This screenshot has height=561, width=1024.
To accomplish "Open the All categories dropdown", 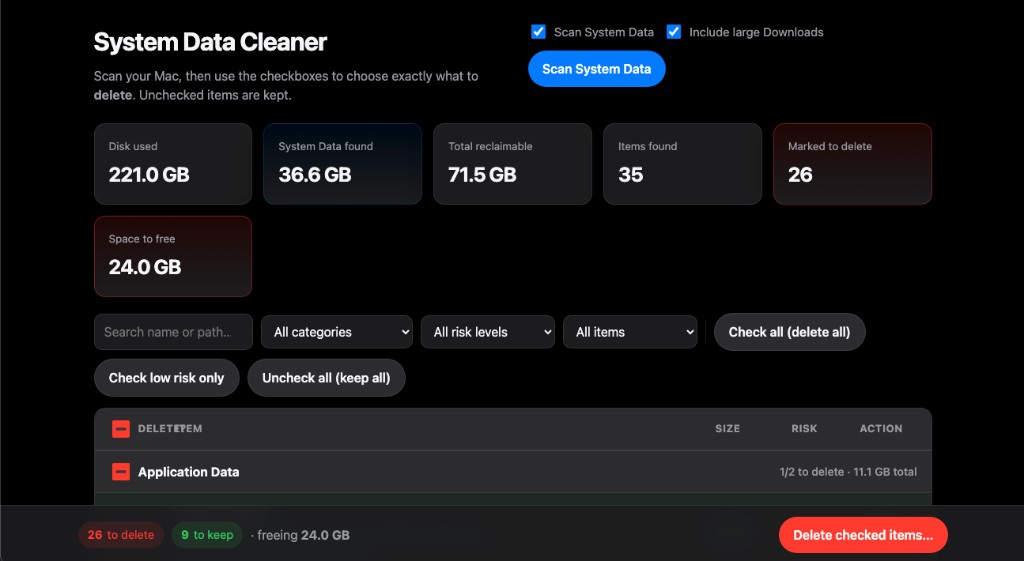I will [x=337, y=332].
